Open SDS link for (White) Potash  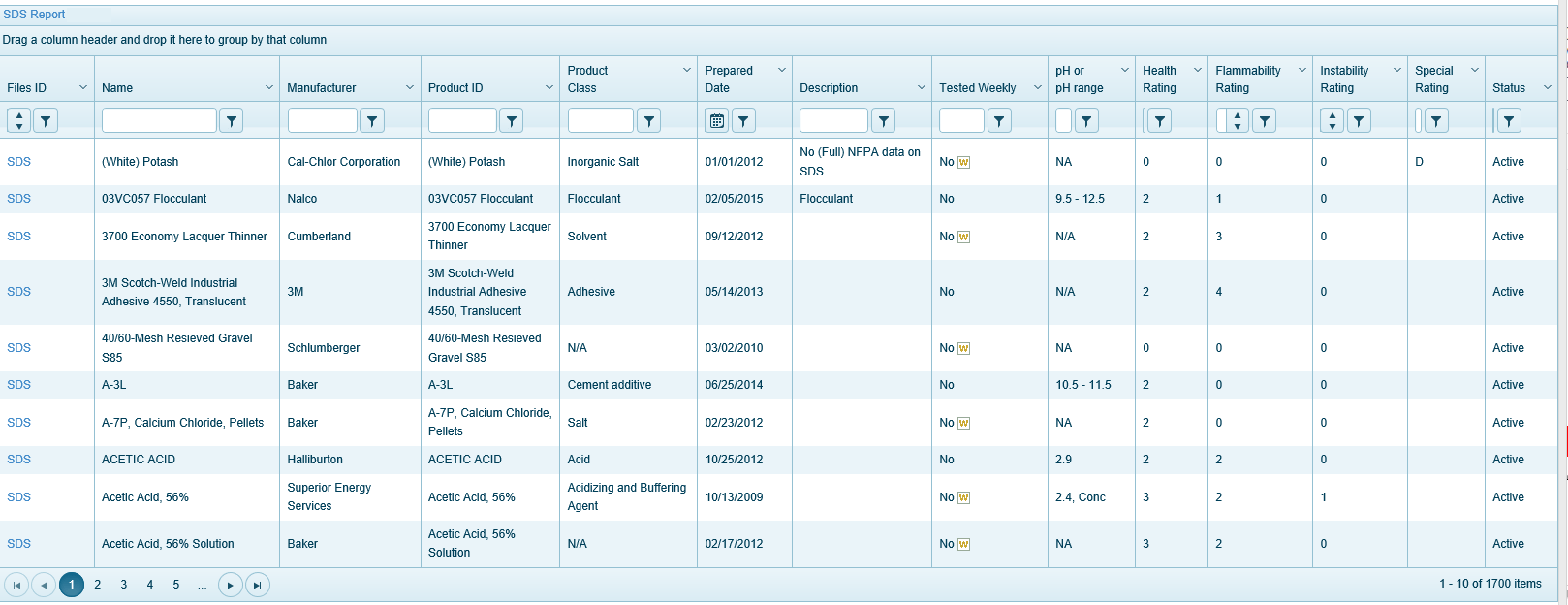coord(18,162)
